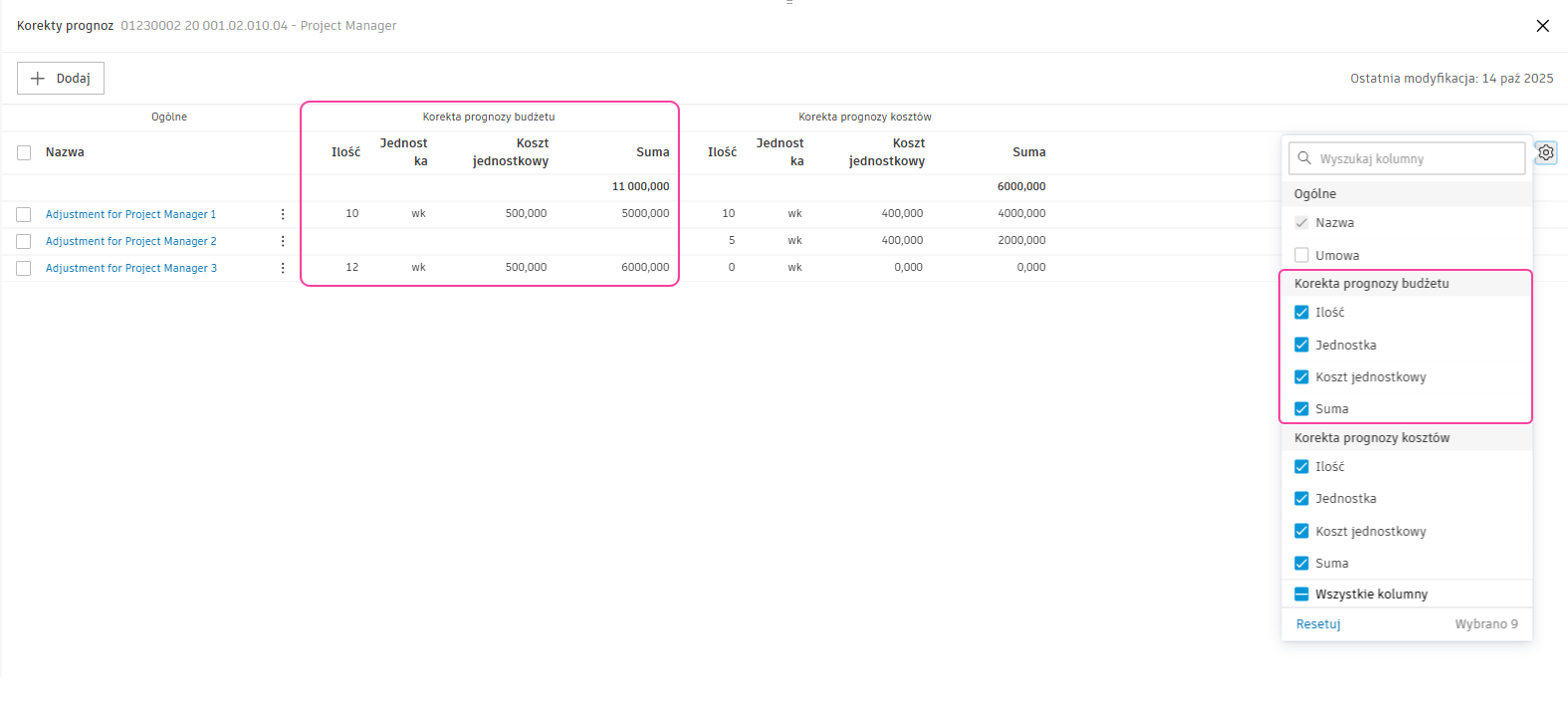The height and width of the screenshot is (720, 1568).
Task: Uncheck Suma under Korekta prognozy kosztów
Action: click(1301, 564)
